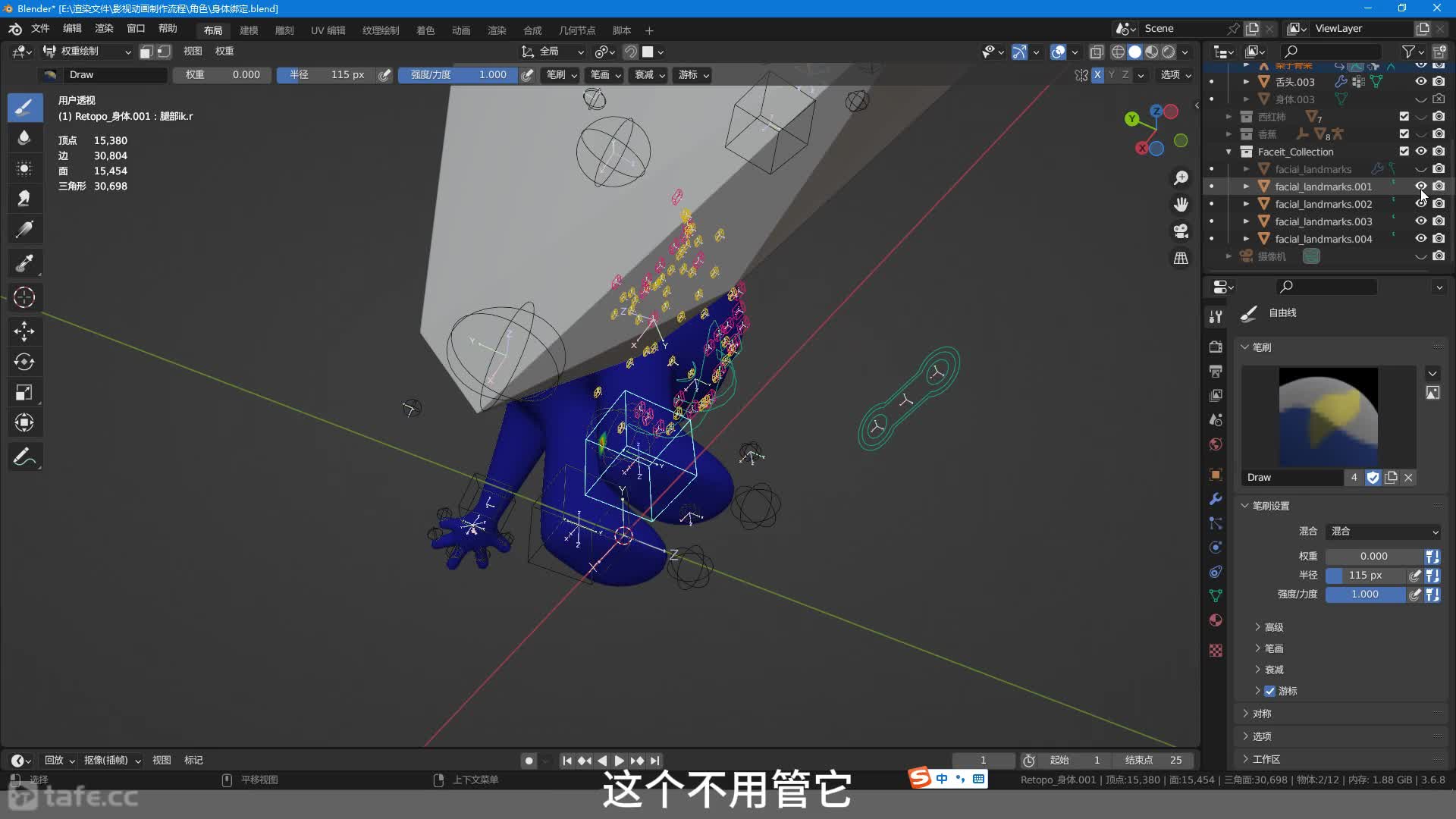The height and width of the screenshot is (819, 1456).
Task: Select the Scale tool
Action: [24, 392]
